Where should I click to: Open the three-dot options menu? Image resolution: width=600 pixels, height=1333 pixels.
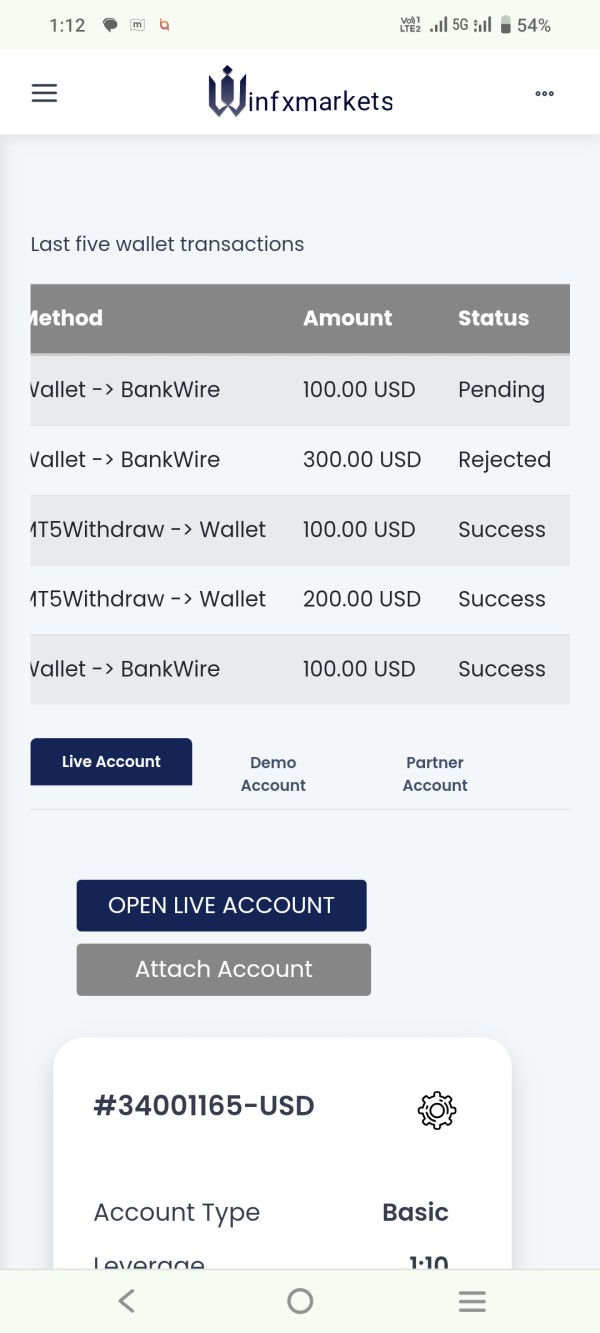point(544,93)
